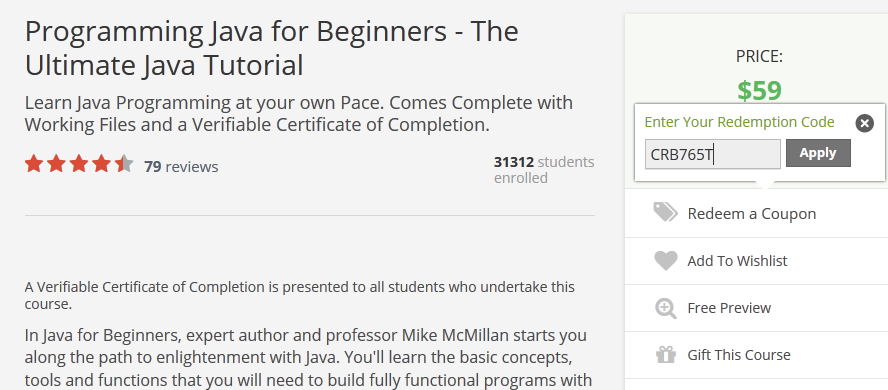Click the coupon tag icon
Screen dimensions: 888x390
(665, 212)
